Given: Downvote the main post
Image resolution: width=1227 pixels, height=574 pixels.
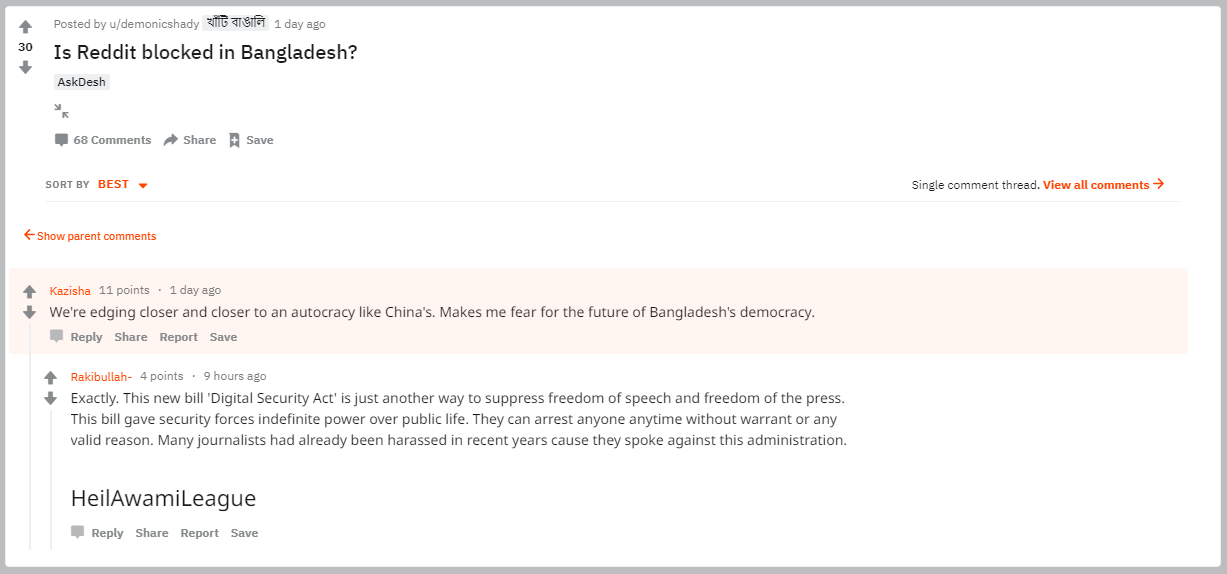Looking at the screenshot, I should pyautogui.click(x=25, y=67).
